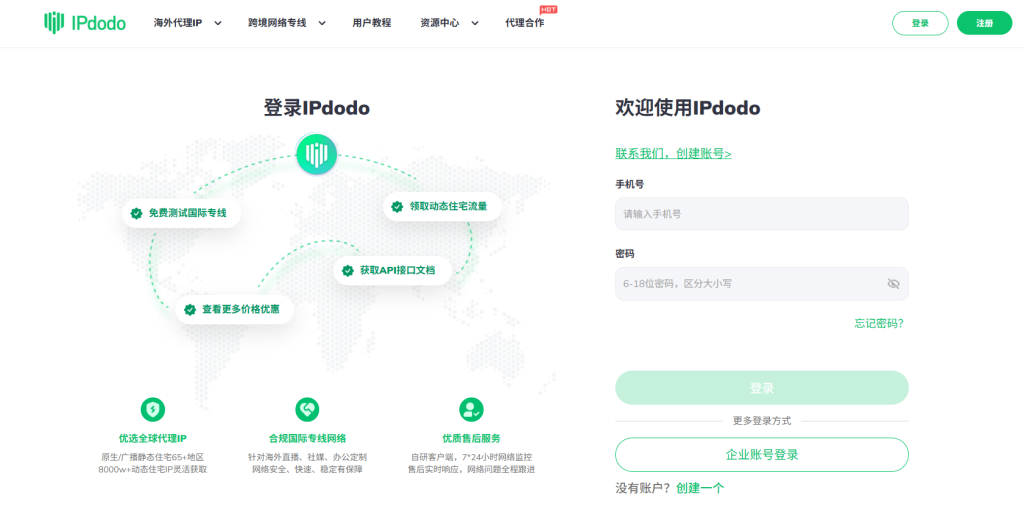Click the support icon above 优质售后服务
Screen dimensions: 1024x512
[x=471, y=409]
